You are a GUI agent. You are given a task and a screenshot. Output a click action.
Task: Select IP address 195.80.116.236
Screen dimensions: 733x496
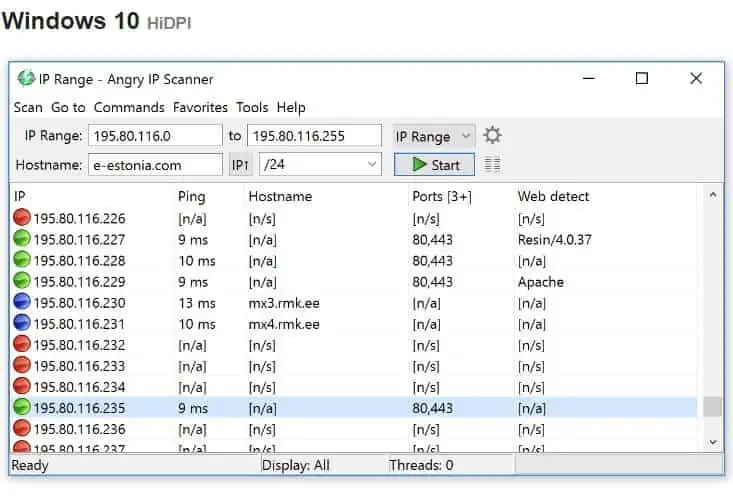[79, 429]
